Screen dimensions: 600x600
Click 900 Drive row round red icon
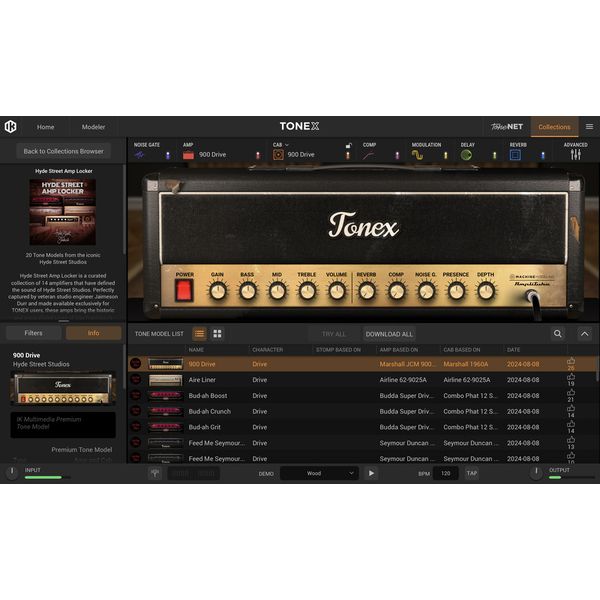(135, 364)
